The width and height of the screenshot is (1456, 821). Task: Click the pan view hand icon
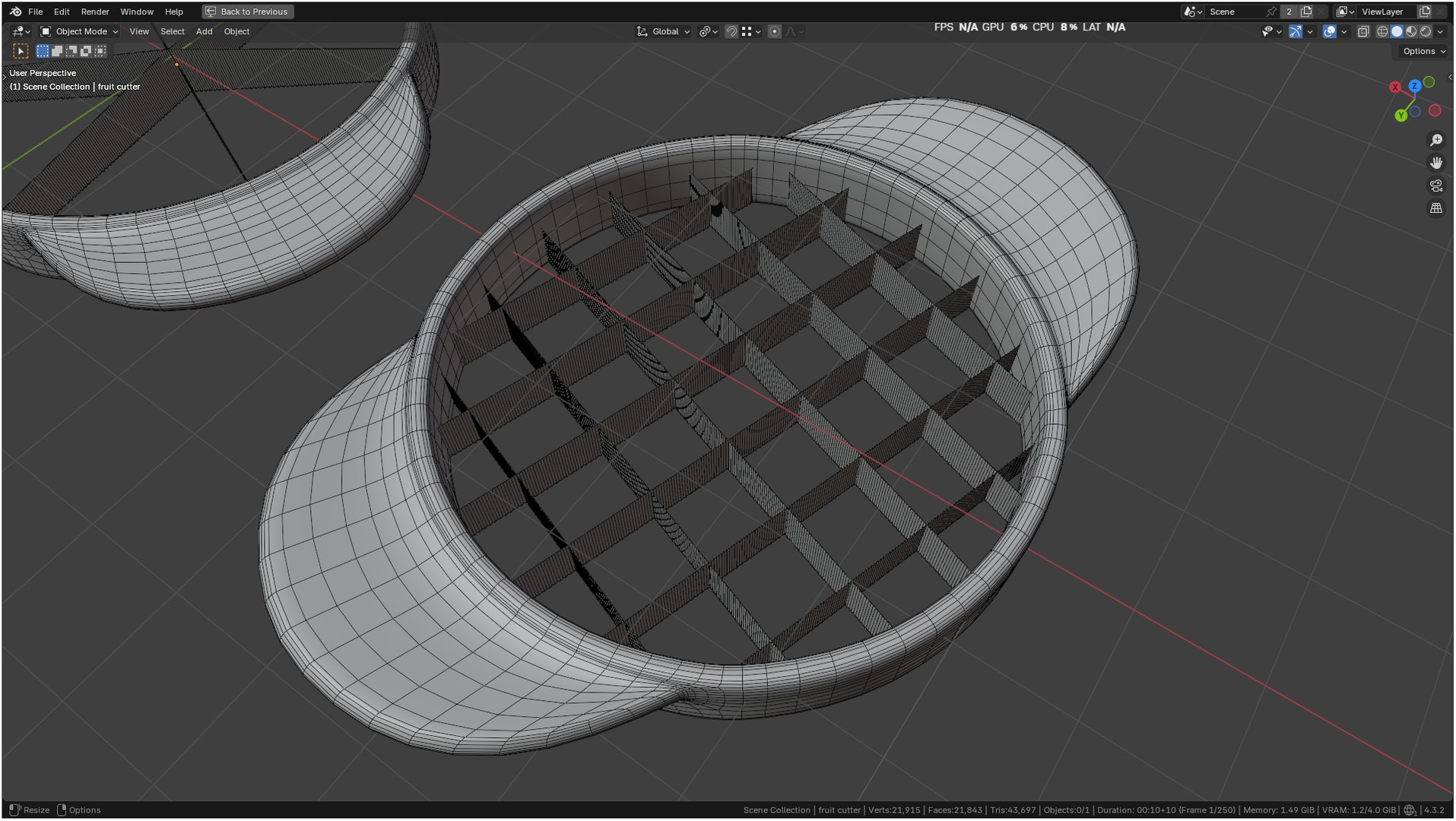pyautogui.click(x=1435, y=163)
